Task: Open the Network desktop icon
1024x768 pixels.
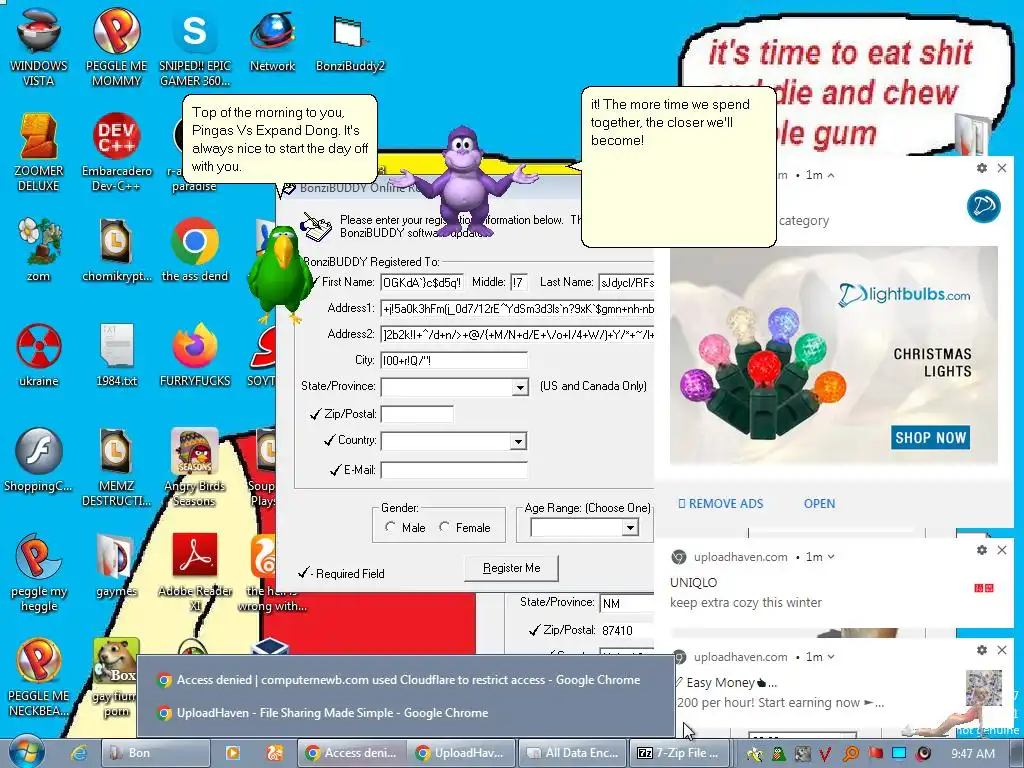Action: pos(272,40)
